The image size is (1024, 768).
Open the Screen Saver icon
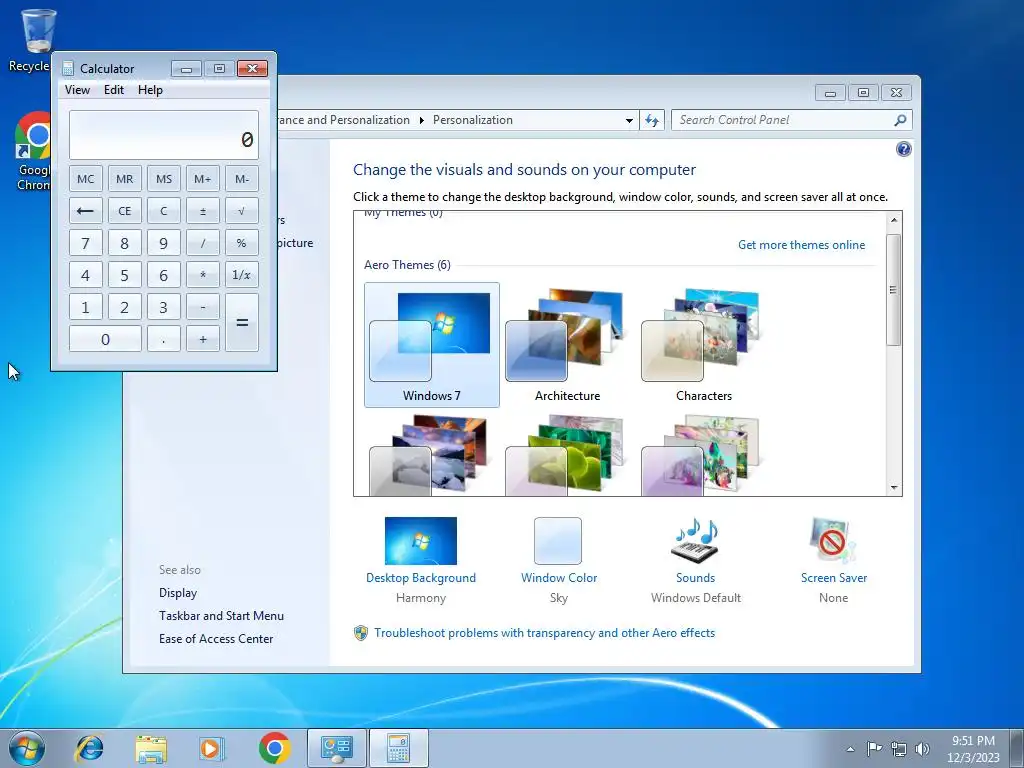833,541
